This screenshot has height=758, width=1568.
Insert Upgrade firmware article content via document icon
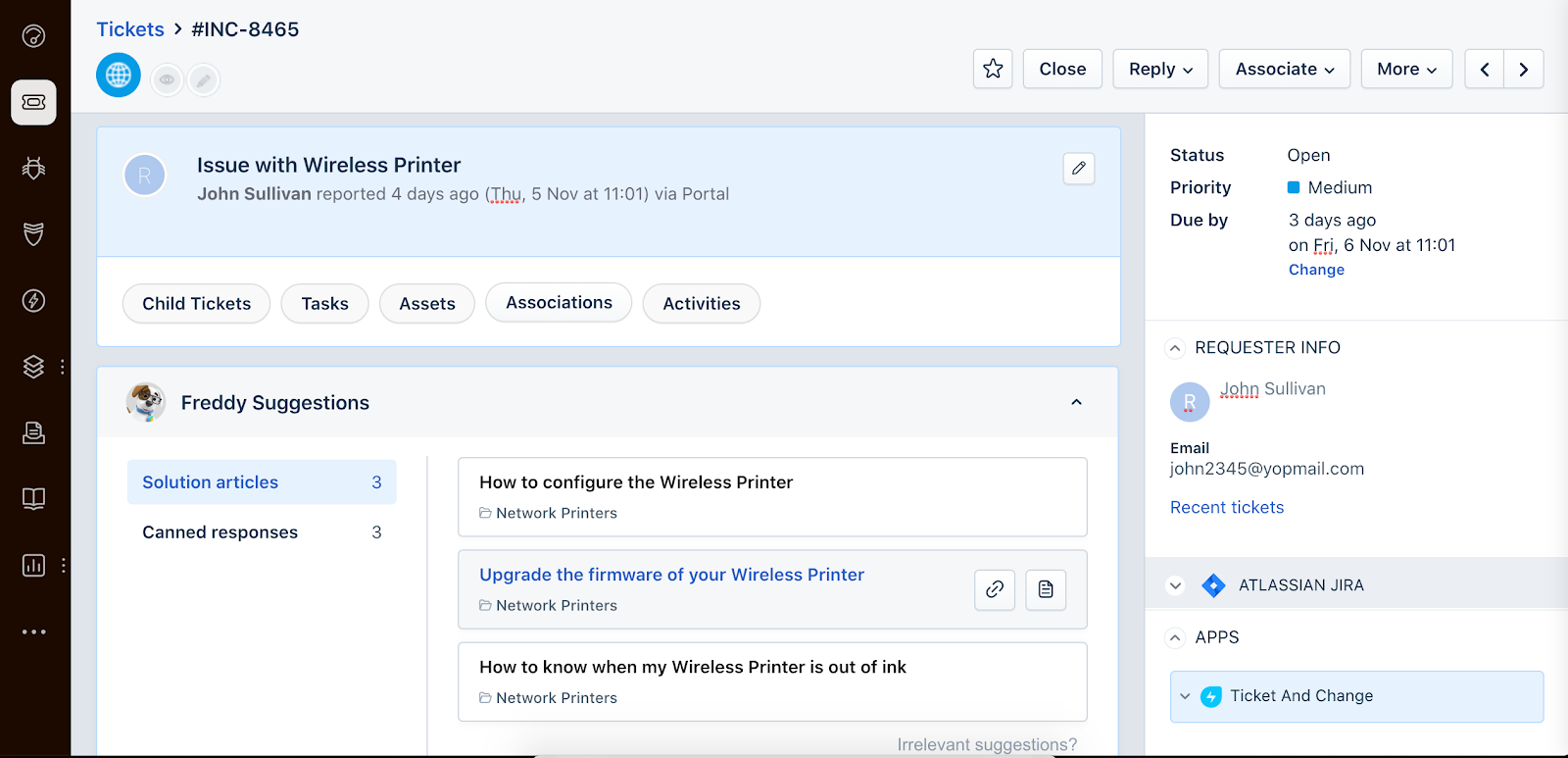1046,589
